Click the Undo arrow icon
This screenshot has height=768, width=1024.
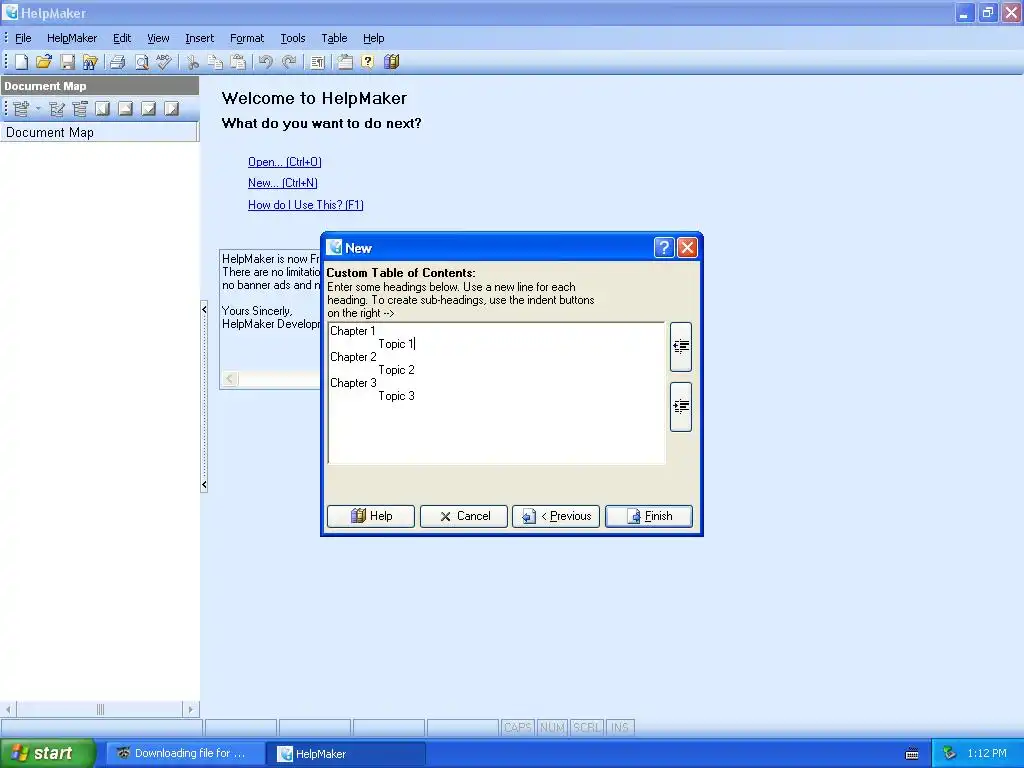pos(265,62)
